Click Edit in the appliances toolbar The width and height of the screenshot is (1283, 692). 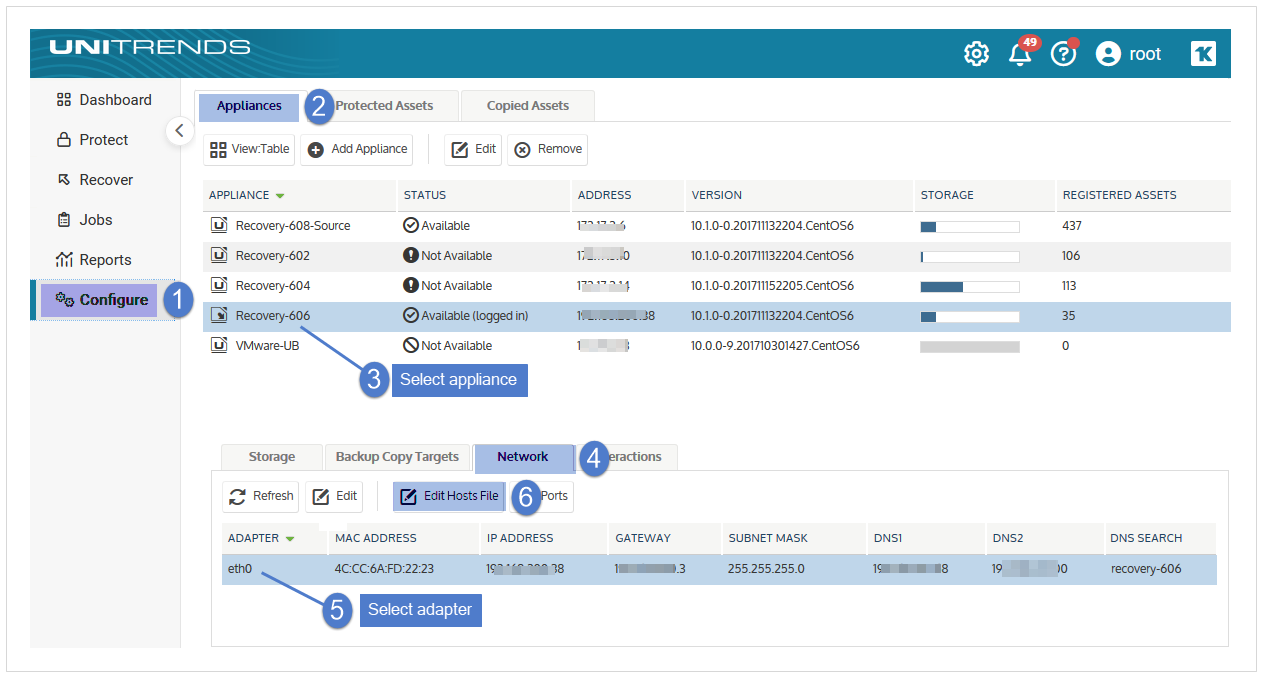473,149
